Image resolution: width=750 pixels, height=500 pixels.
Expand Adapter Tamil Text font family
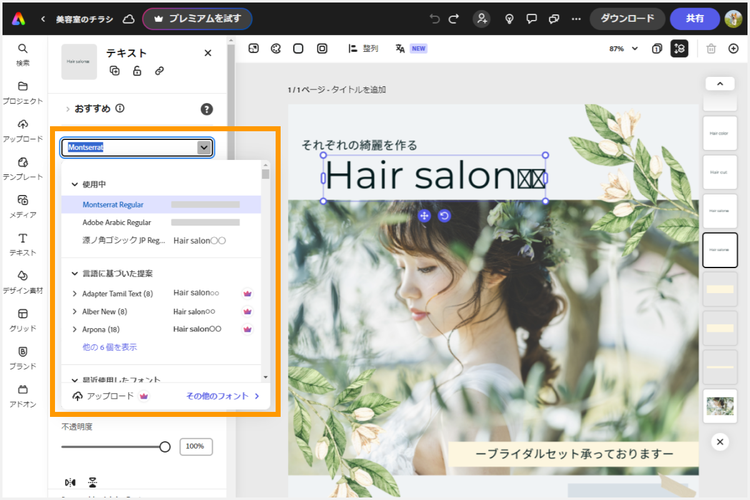point(75,294)
